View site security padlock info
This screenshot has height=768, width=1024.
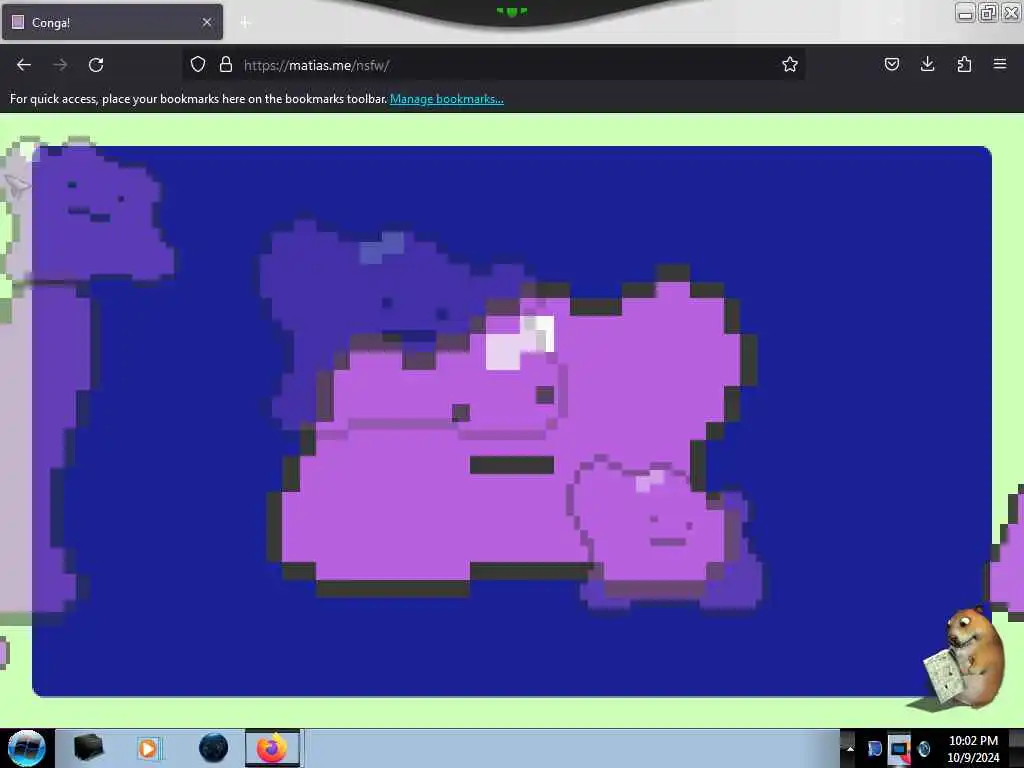tap(226, 64)
